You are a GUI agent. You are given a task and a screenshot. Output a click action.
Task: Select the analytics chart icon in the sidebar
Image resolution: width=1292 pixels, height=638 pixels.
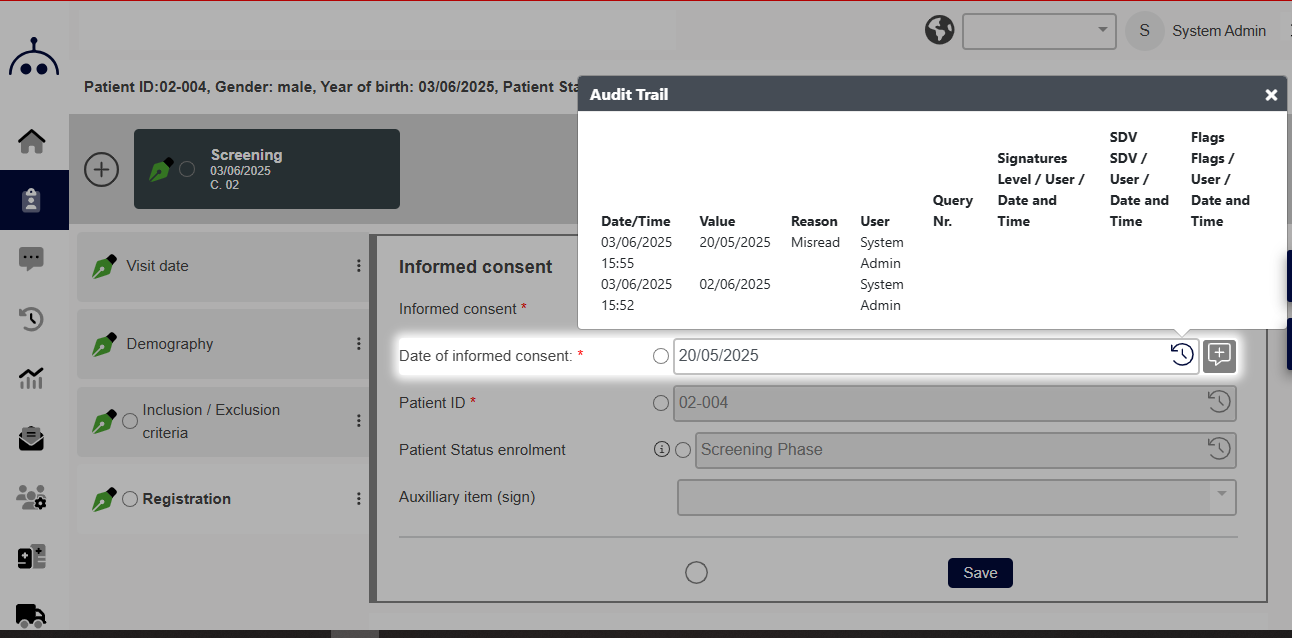pyautogui.click(x=30, y=379)
